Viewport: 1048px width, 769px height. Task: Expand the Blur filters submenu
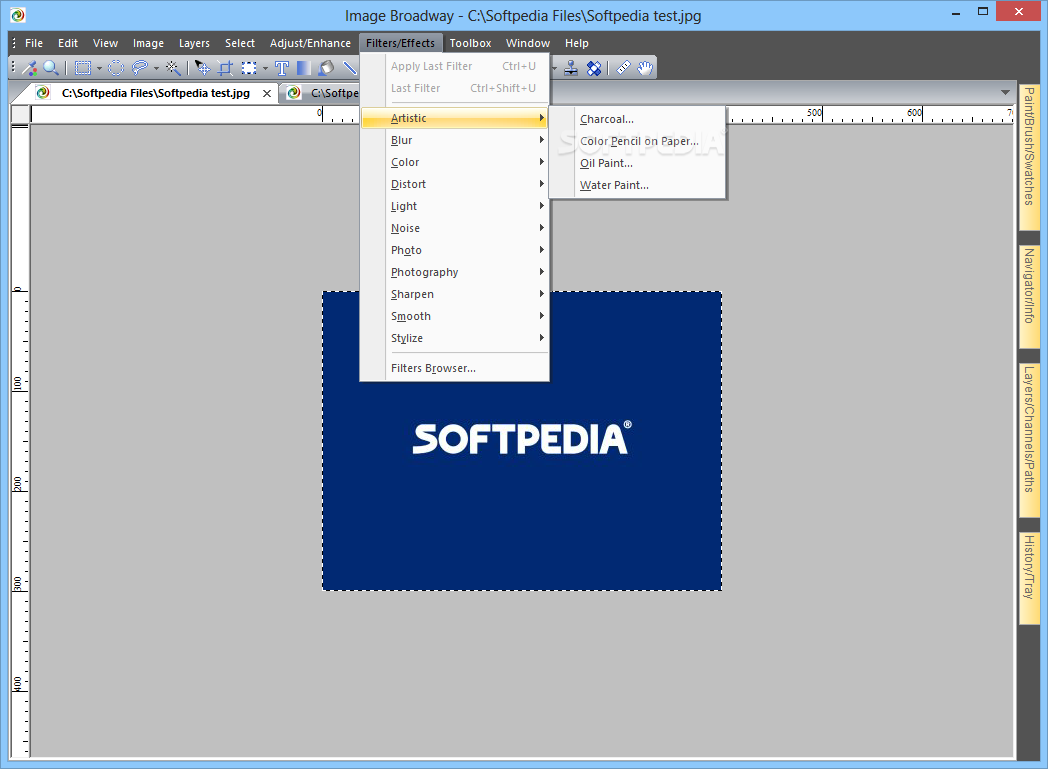(454, 140)
